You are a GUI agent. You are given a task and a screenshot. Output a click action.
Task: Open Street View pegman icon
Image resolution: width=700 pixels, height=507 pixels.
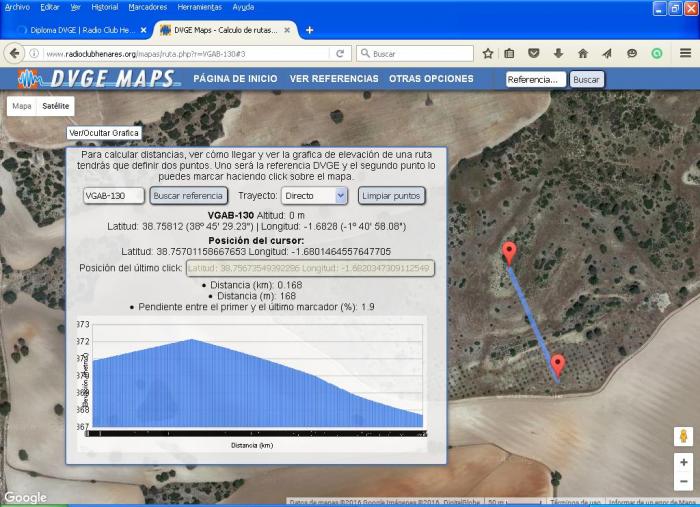click(x=683, y=436)
